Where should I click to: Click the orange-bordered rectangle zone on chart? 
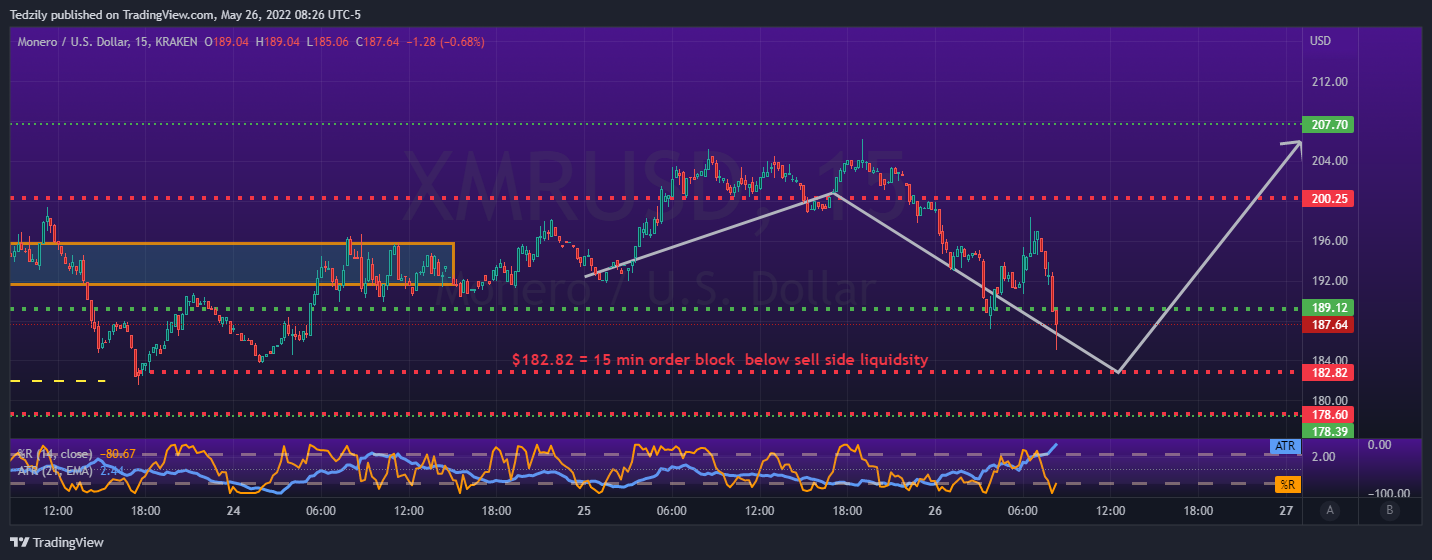coord(232,264)
